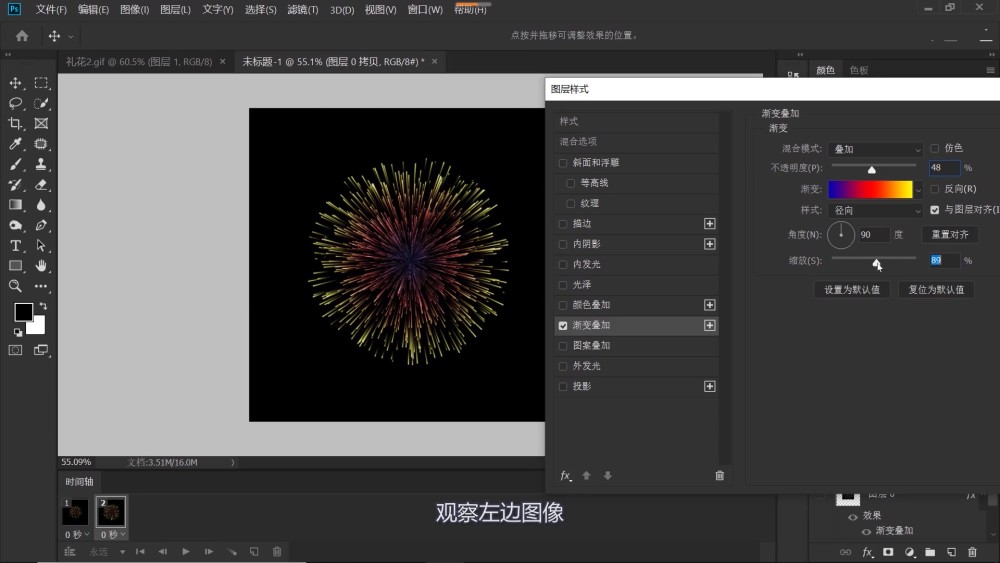1000x563 pixels.
Task: Uncheck 渐变叠加 effect checkbox
Action: coord(563,326)
